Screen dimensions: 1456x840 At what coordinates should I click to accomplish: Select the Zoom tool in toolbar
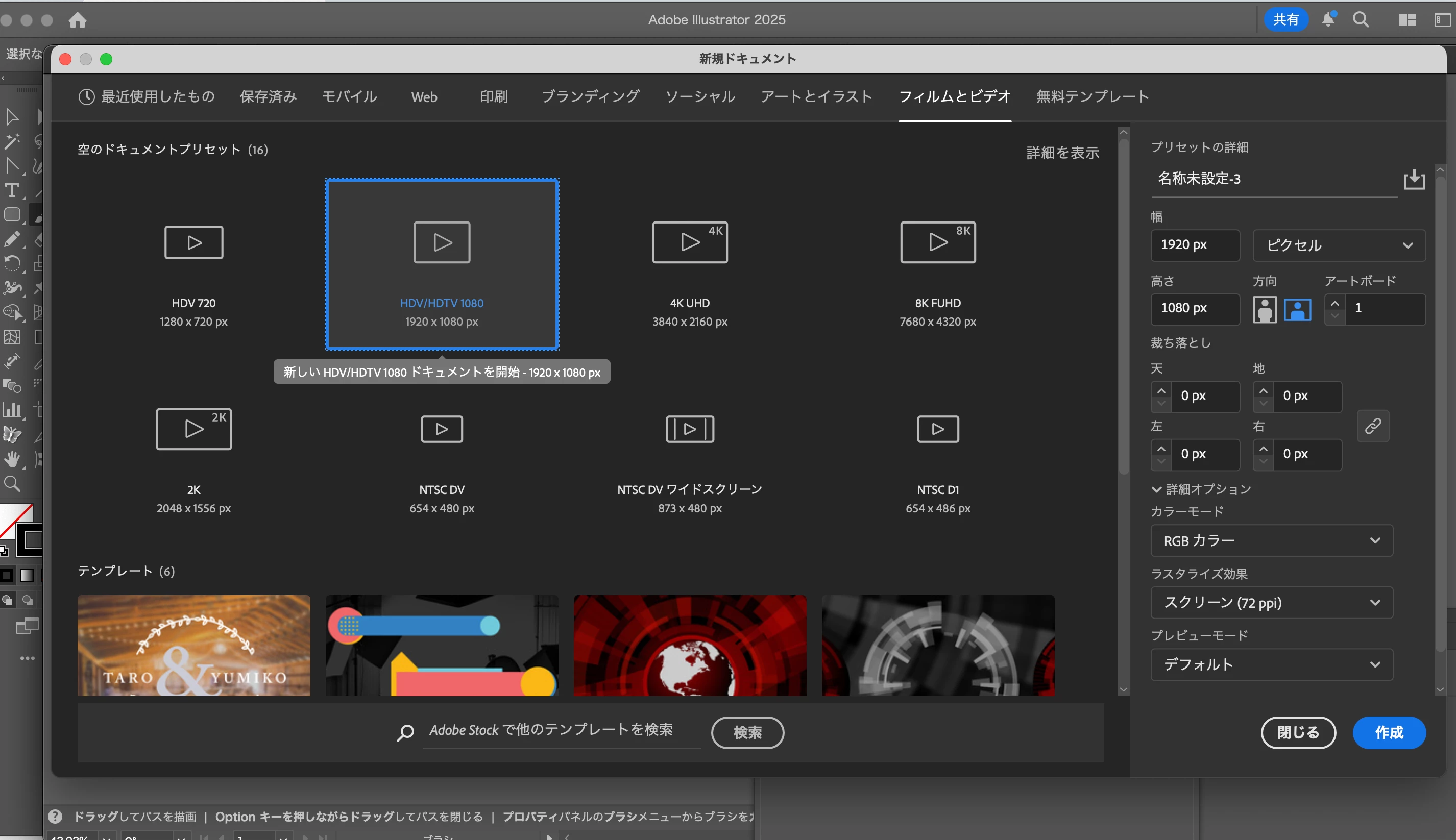tap(12, 483)
